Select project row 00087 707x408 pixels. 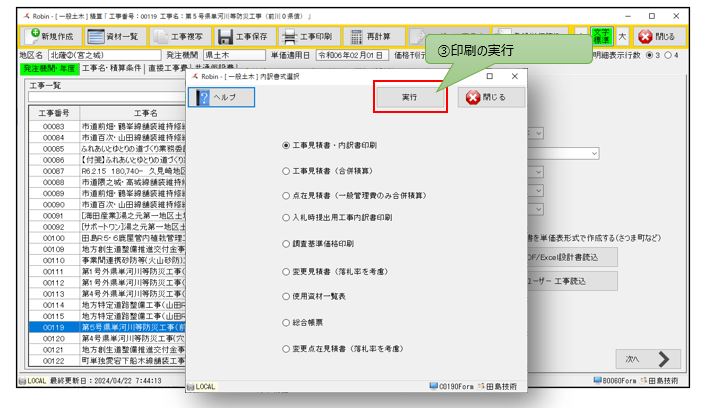tap(107, 171)
